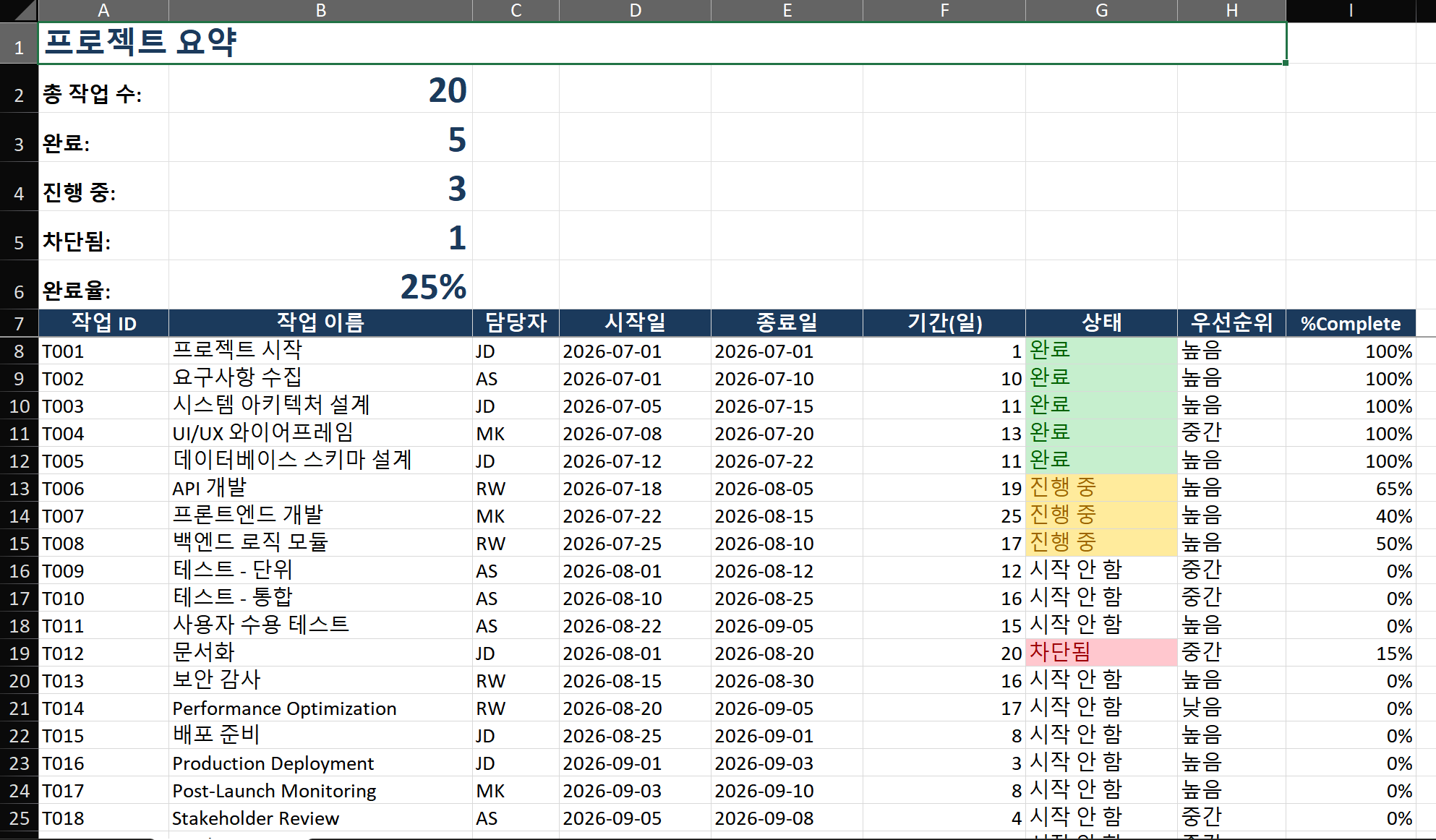Click the select-all corner triangle
This screenshot has height=840, width=1436.
[x=19, y=10]
